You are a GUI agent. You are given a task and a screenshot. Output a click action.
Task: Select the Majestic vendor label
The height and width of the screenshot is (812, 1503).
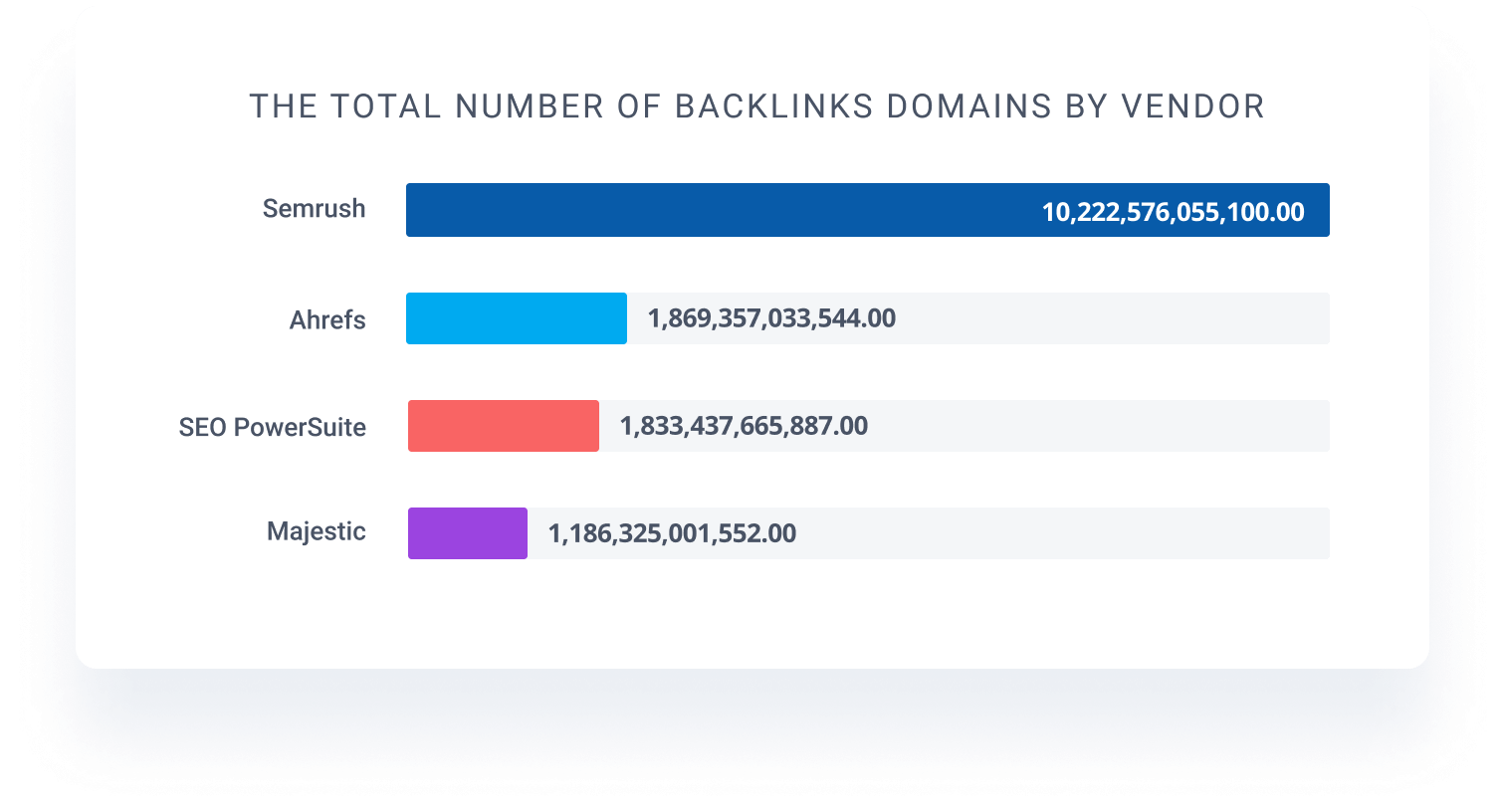point(316,531)
